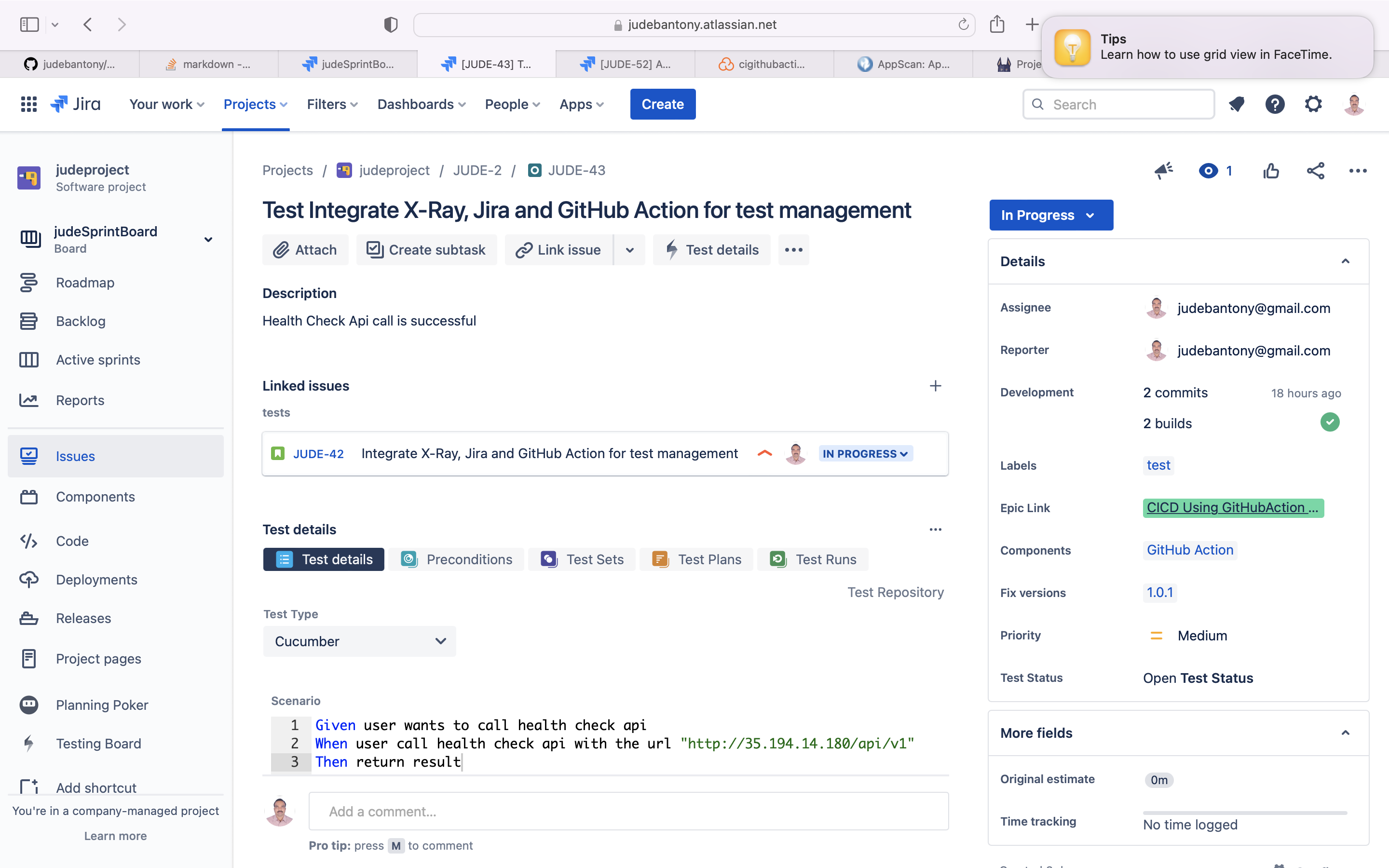The image size is (1389, 868).
Task: Toggle watching this issue eye icon
Action: pos(1208,171)
